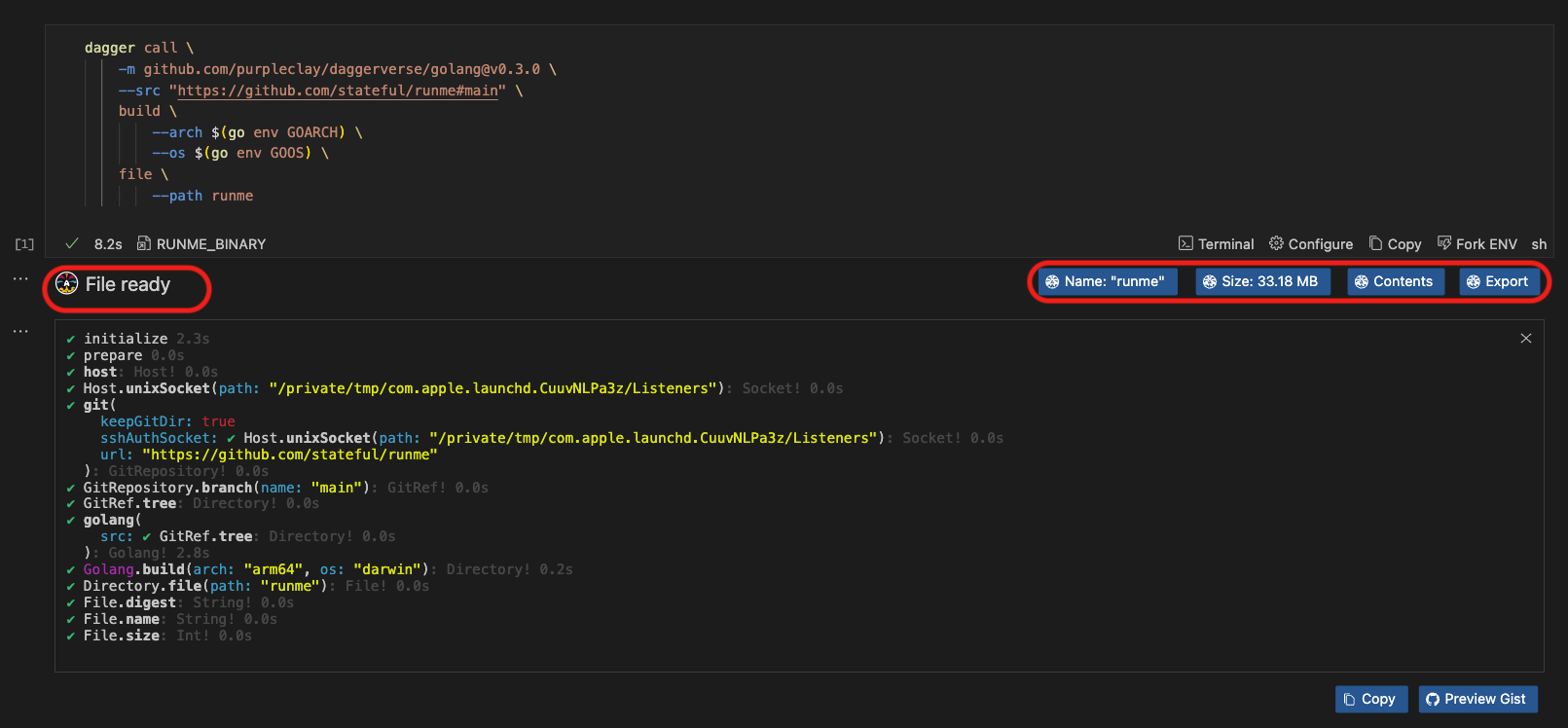Click the File ready heading
Viewport: 1568px width, 728px height.
point(128,284)
